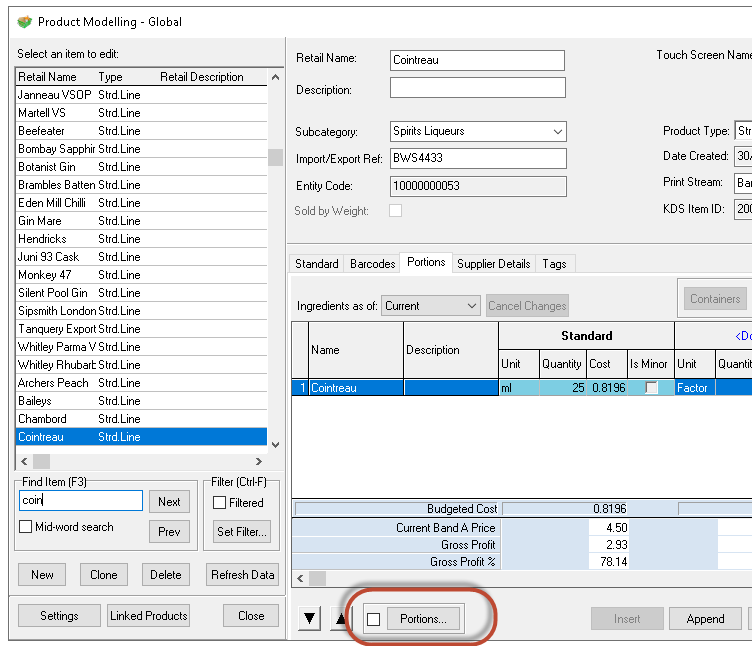
Task: Click the Close button
Action: (x=251, y=616)
